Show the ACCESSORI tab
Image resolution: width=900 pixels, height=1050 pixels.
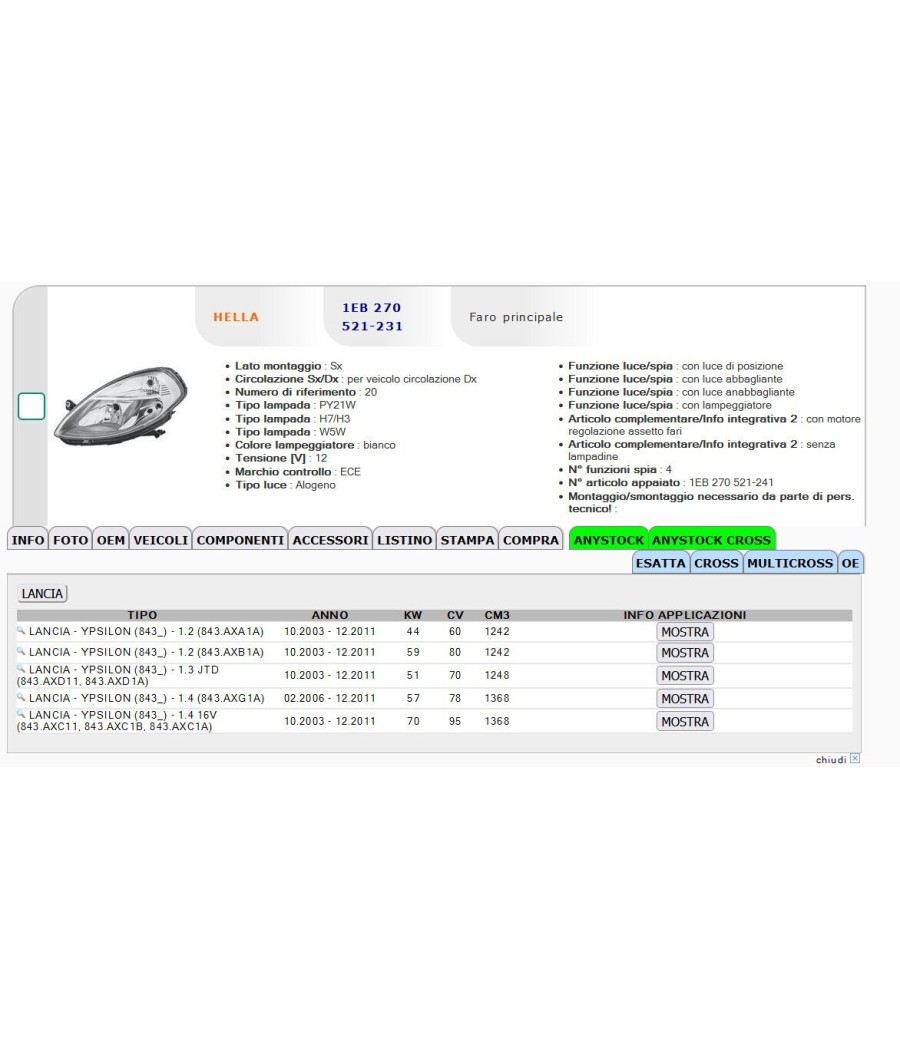(x=330, y=540)
